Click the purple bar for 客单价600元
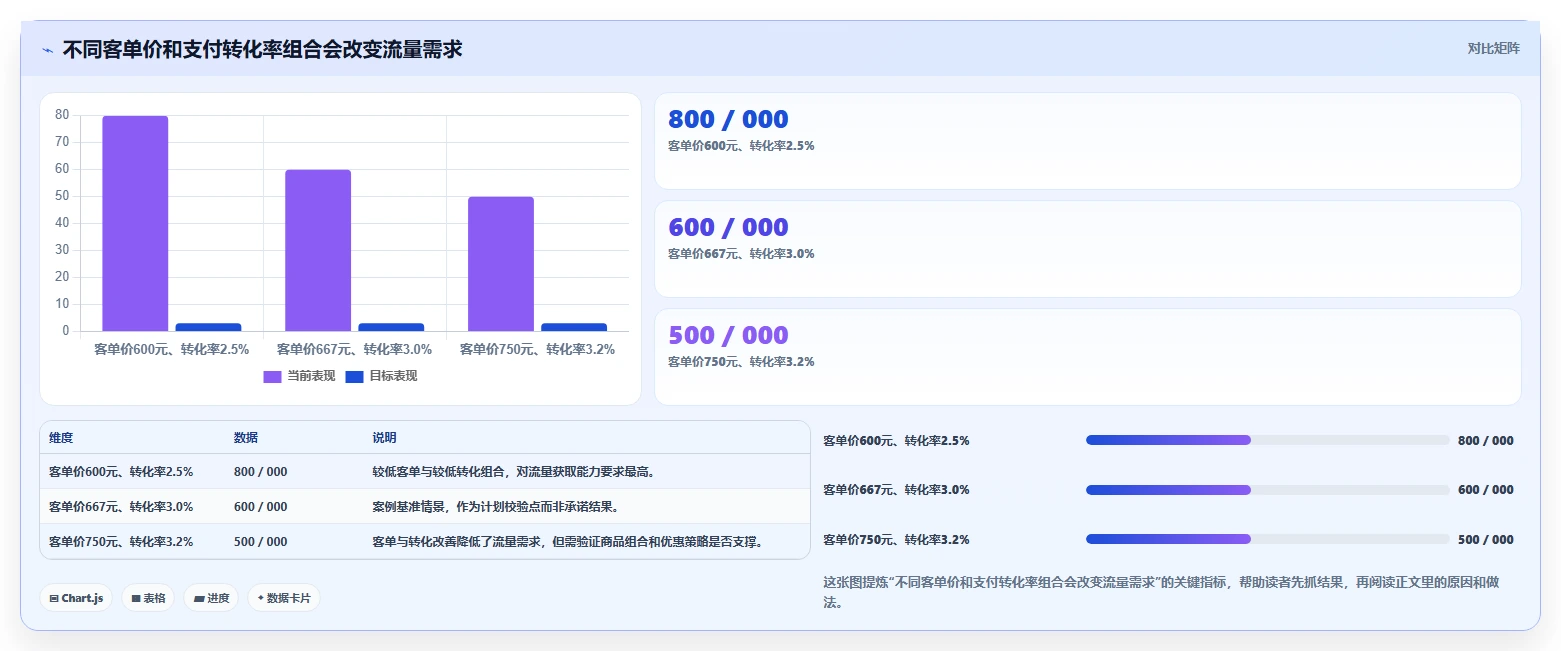This screenshot has width=1561, height=651. point(135,223)
